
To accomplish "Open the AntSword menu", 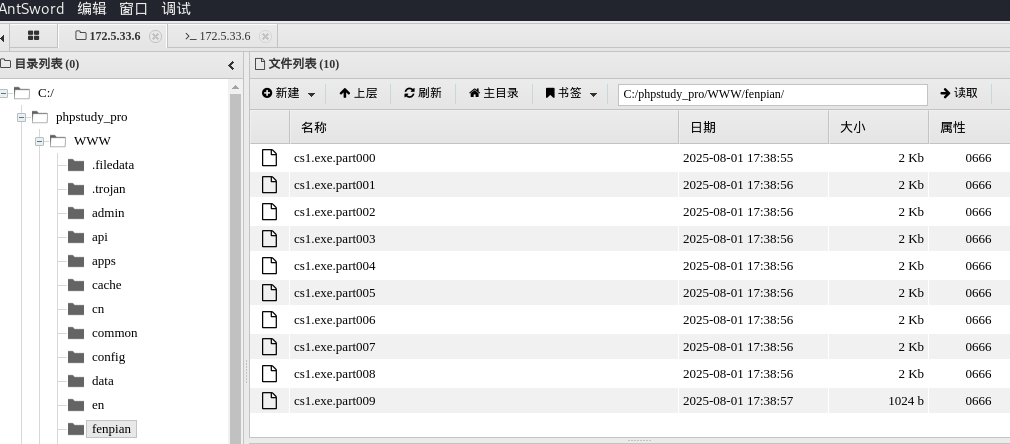I will click(32, 9).
